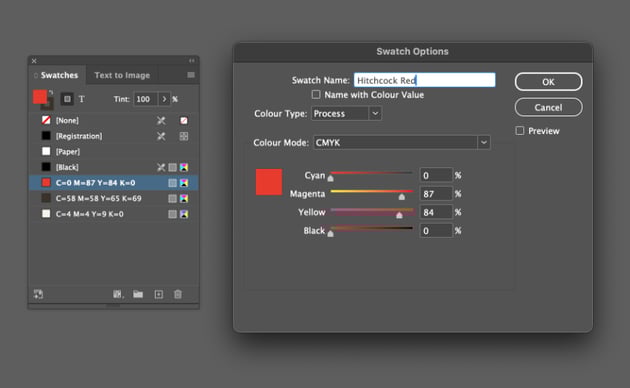Swap fill and stroke arrow icon
The width and height of the screenshot is (630, 388).
(51, 92)
